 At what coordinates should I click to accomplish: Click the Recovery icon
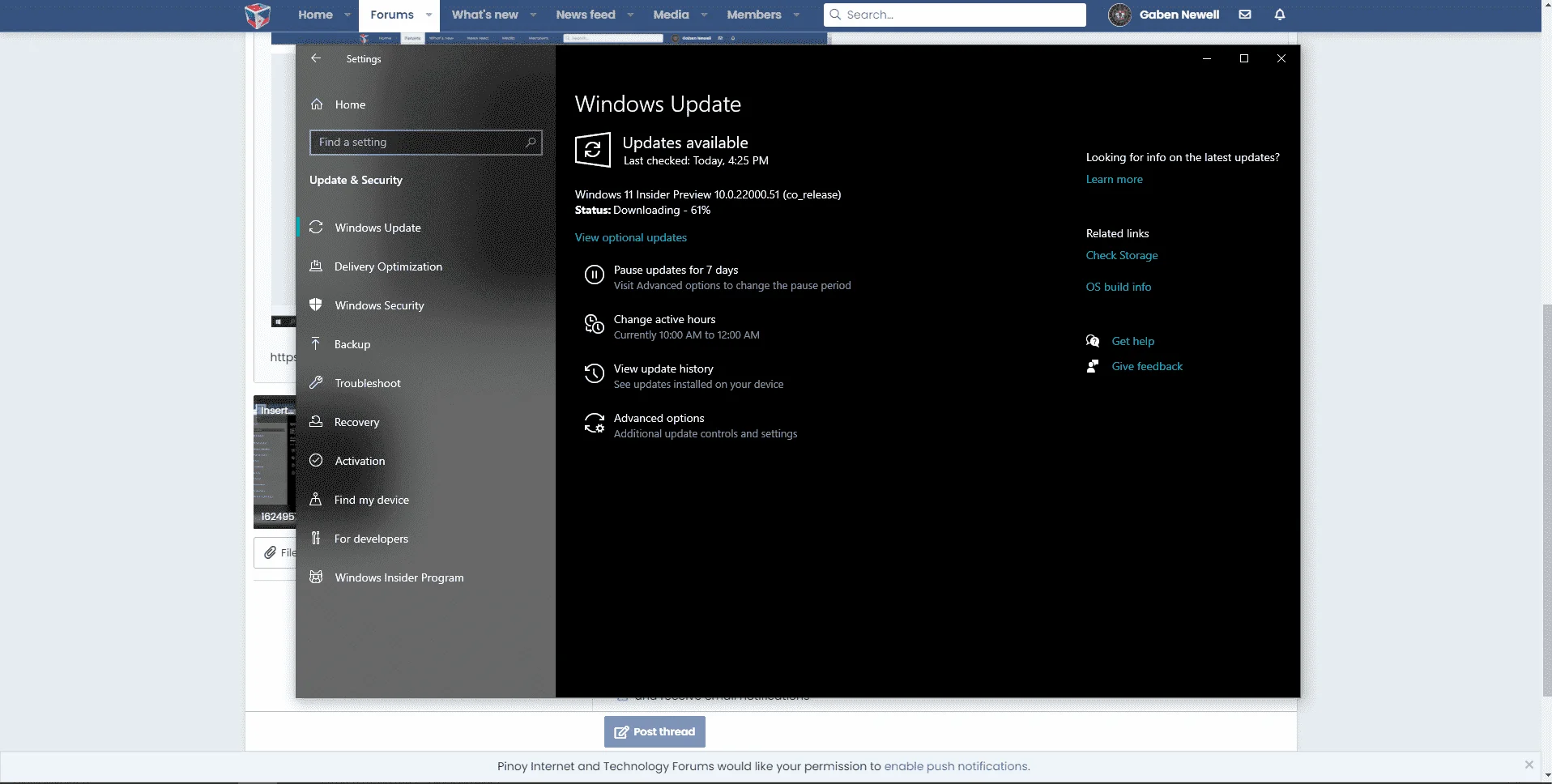tap(316, 422)
